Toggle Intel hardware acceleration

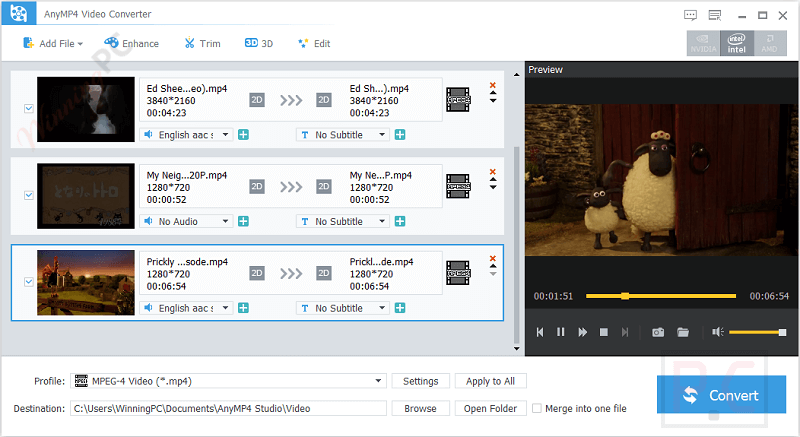(x=736, y=43)
